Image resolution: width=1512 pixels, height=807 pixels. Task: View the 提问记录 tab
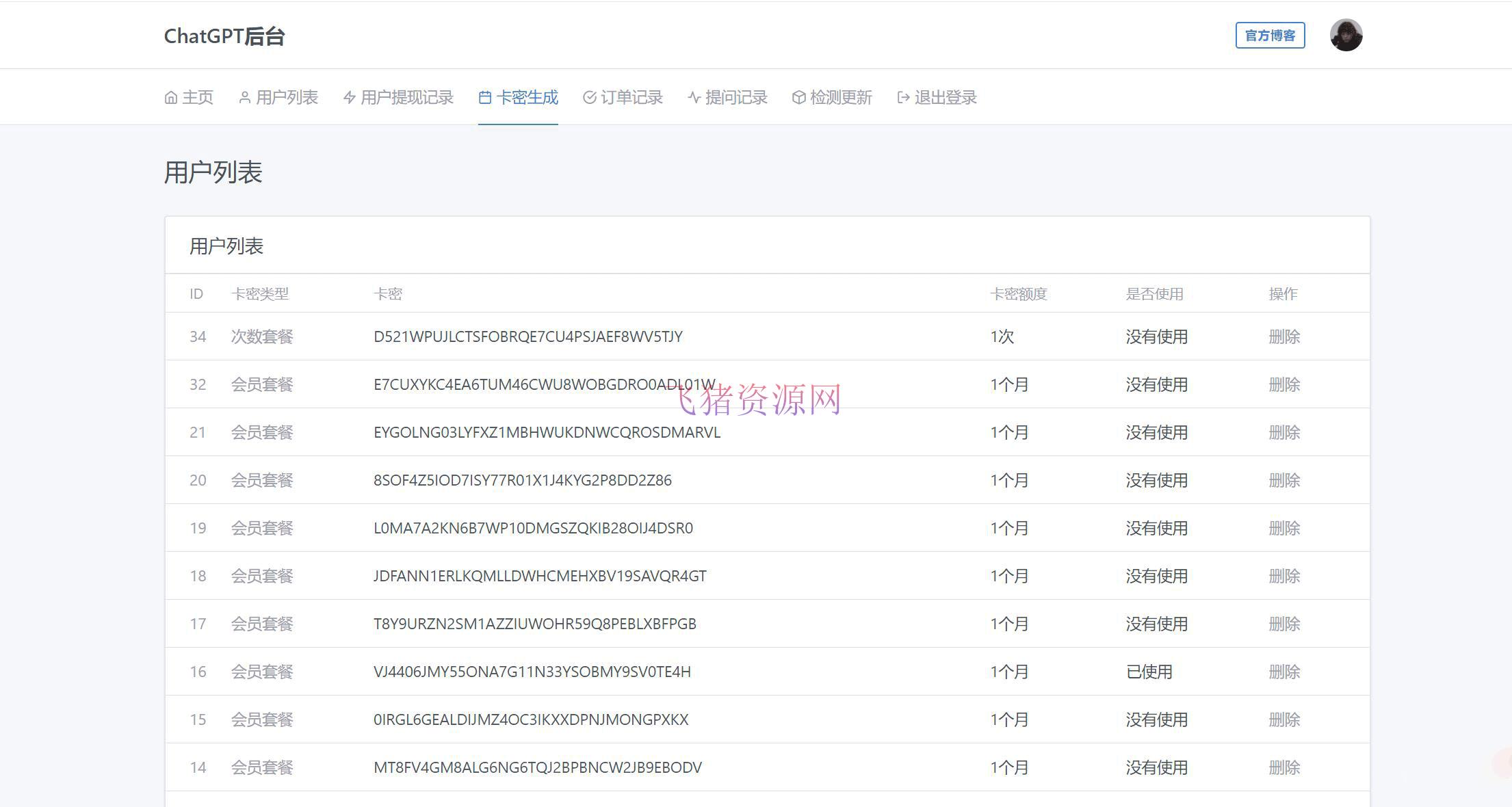[x=728, y=98]
